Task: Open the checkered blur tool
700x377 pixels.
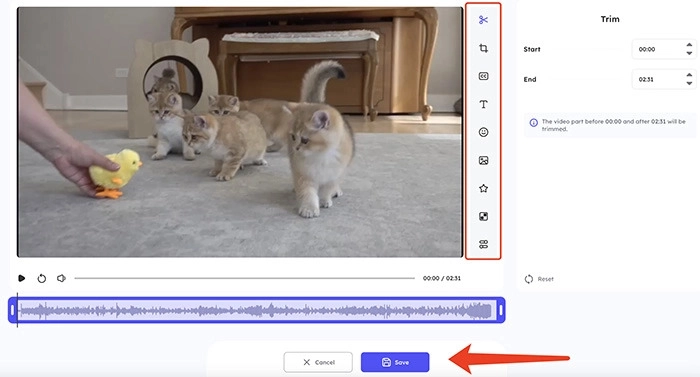Action: 483,217
